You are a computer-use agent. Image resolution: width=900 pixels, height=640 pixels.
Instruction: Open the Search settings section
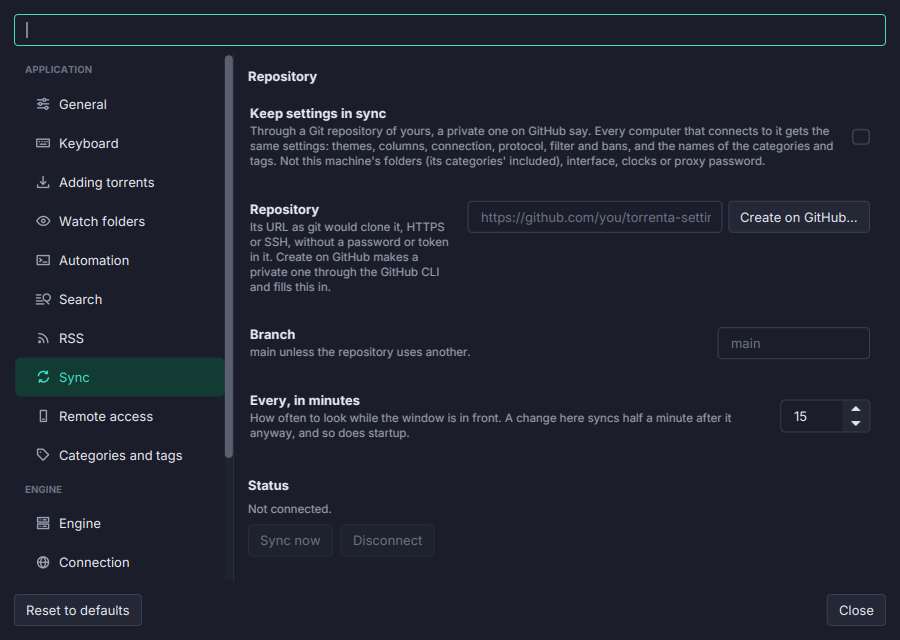pyautogui.click(x=119, y=299)
